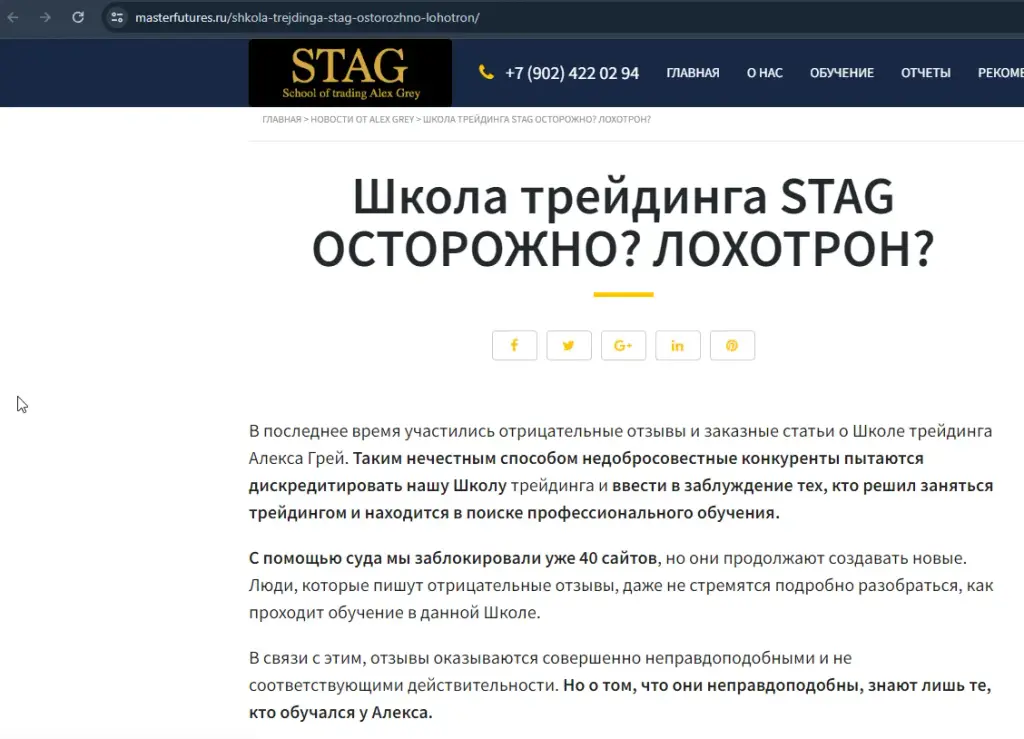Open site information icon in address bar
Viewport: 1024px width, 739px height.
(x=117, y=18)
